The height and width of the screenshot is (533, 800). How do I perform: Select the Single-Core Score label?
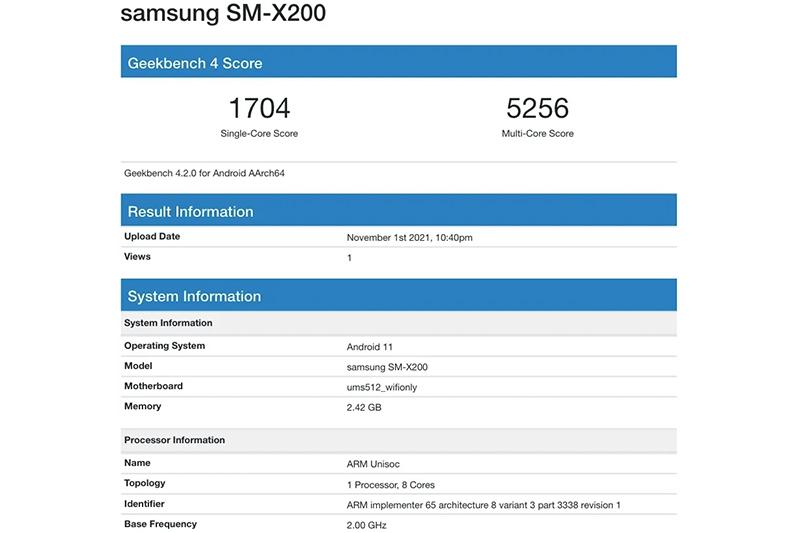(x=259, y=133)
